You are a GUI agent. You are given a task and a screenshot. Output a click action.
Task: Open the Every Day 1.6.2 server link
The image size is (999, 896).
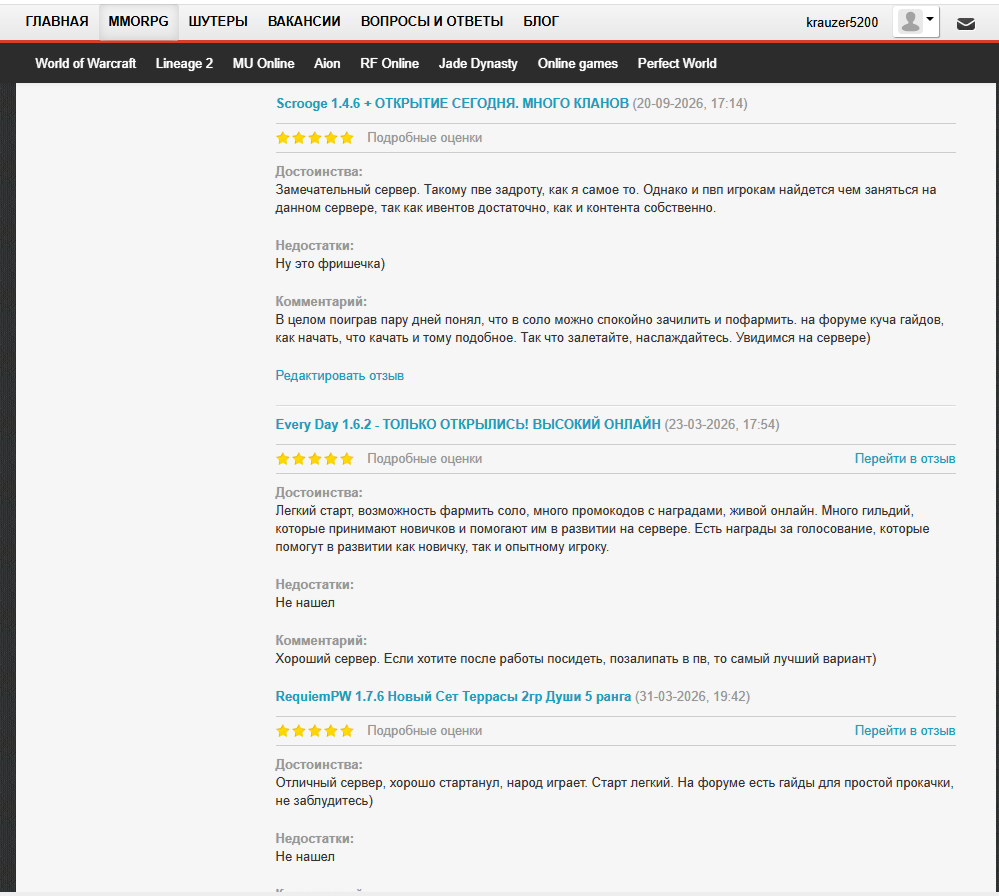point(468,424)
